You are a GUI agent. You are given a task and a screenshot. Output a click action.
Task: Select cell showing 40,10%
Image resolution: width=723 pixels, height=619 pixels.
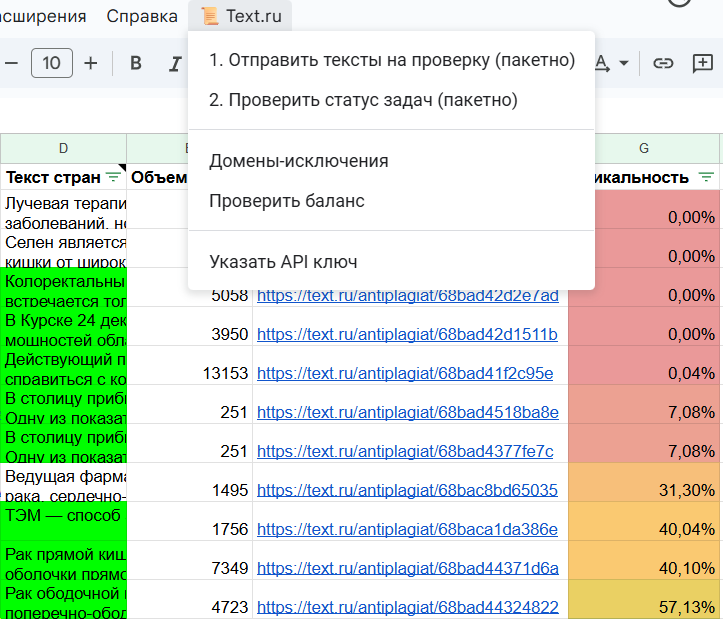point(644,560)
